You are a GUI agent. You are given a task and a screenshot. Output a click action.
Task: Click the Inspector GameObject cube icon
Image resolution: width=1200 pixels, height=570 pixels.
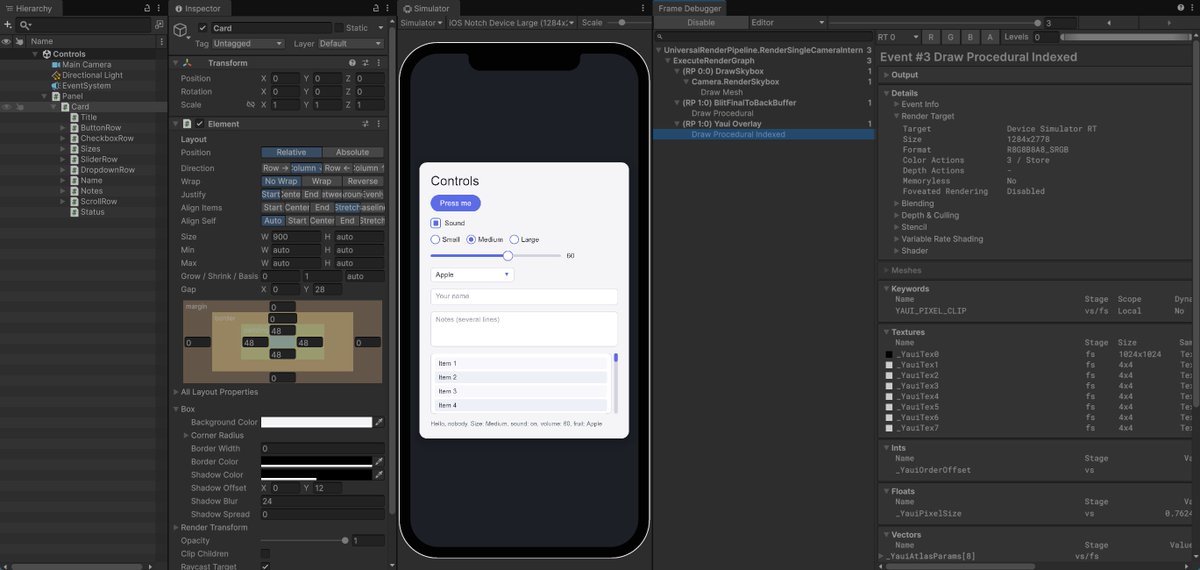pyautogui.click(x=181, y=32)
